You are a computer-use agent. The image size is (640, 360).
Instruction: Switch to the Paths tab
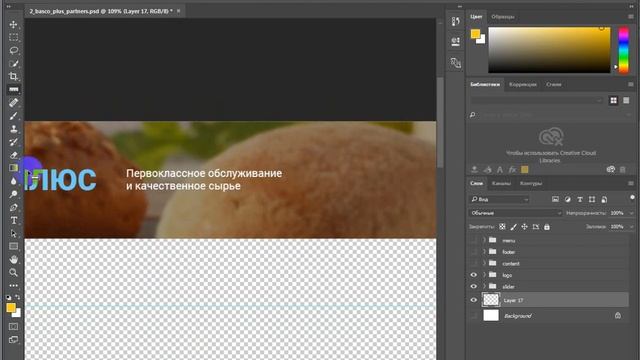531,183
